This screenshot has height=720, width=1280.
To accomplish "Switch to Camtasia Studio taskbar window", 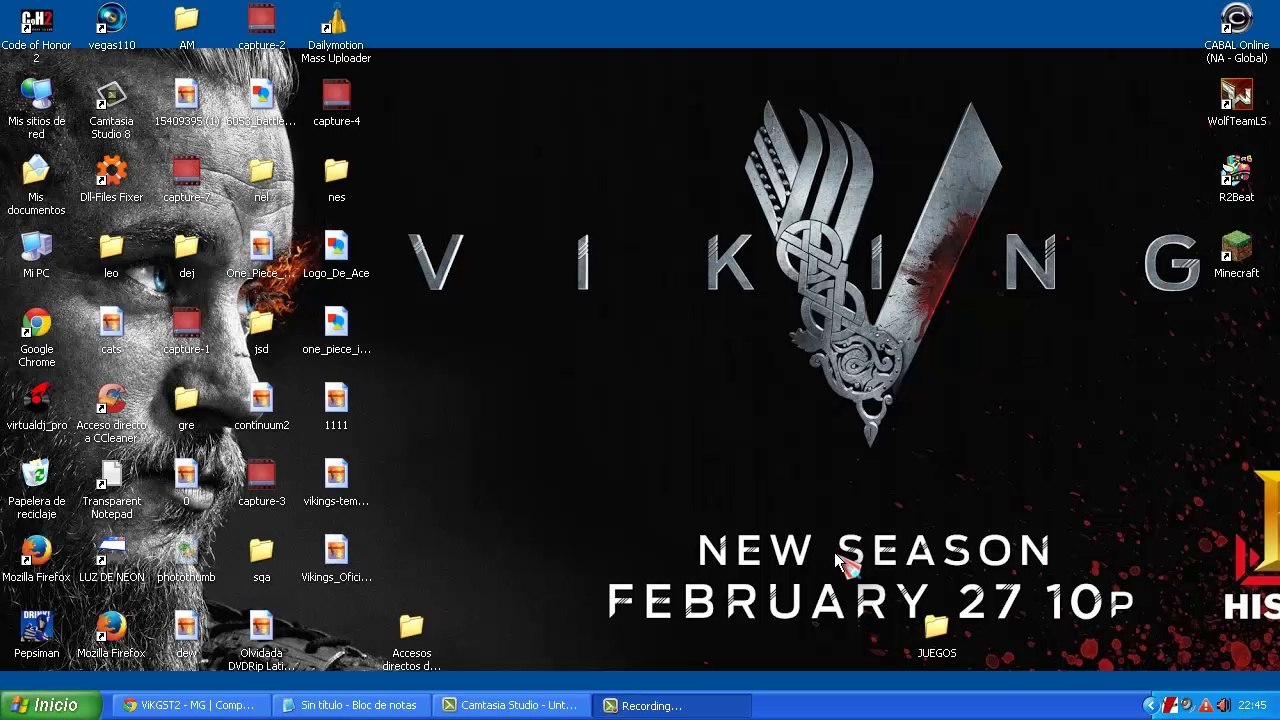I will 511,705.
